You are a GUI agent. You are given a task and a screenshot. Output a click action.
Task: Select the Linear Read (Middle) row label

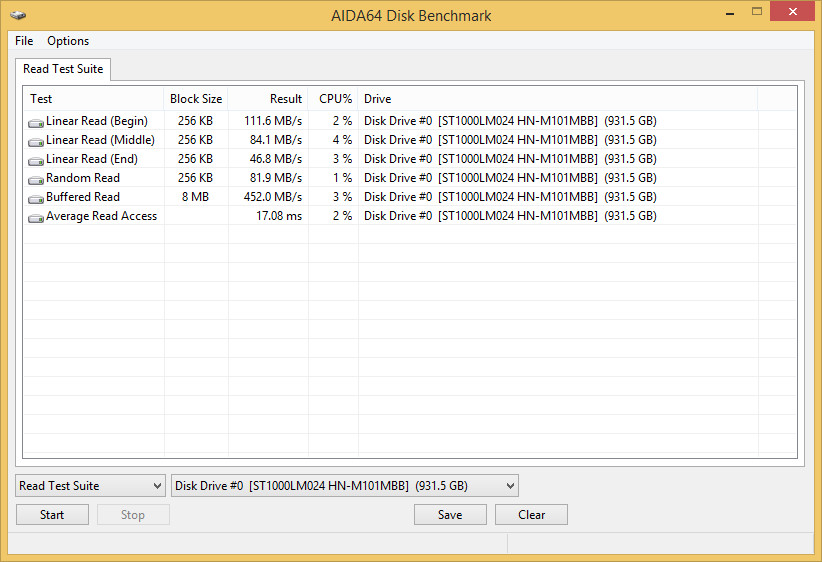tap(100, 140)
